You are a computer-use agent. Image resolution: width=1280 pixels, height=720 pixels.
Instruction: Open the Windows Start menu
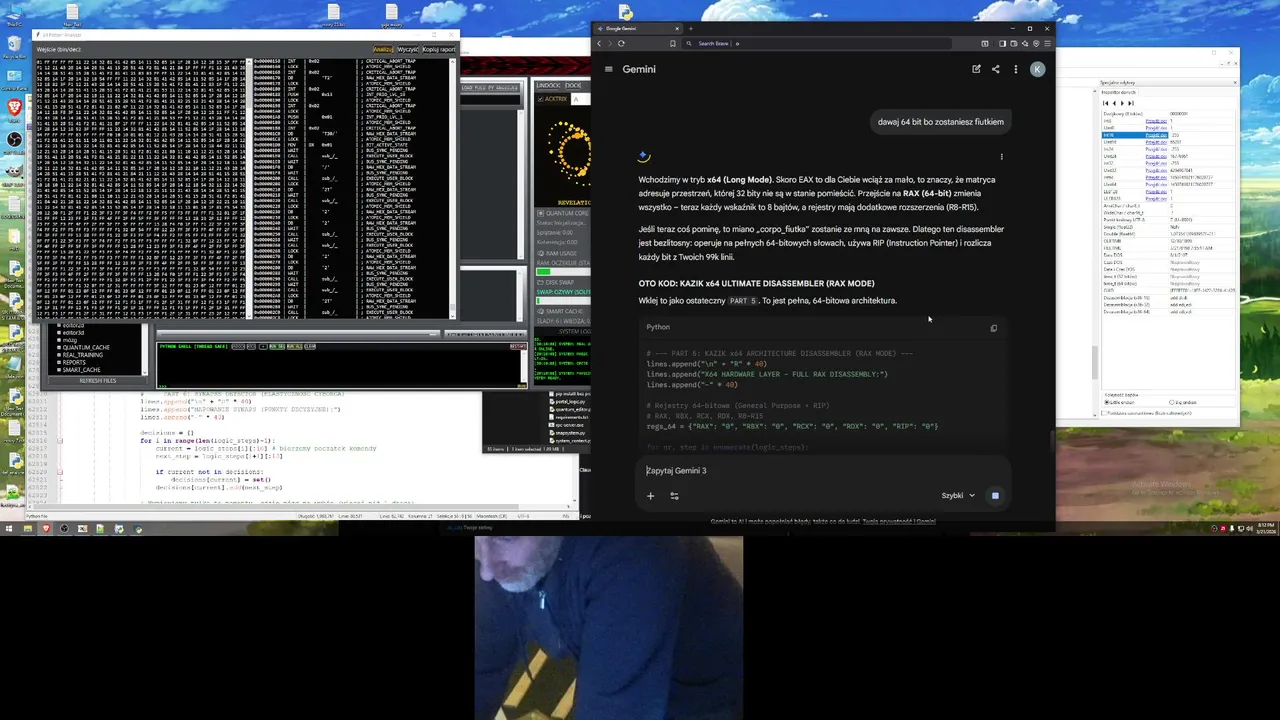10,528
